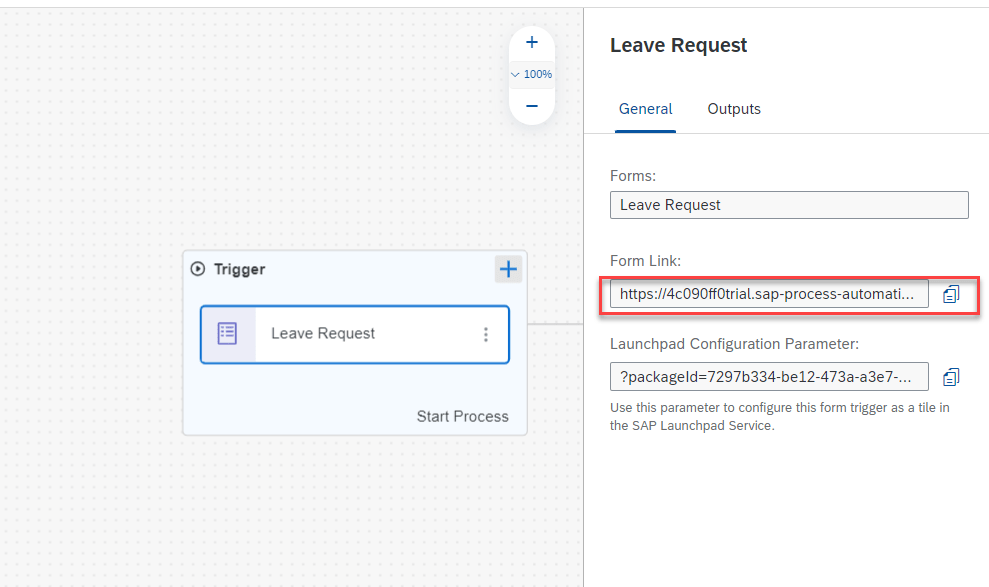
Task: Open the 100% zoom level dropdown
Action: [x=532, y=74]
